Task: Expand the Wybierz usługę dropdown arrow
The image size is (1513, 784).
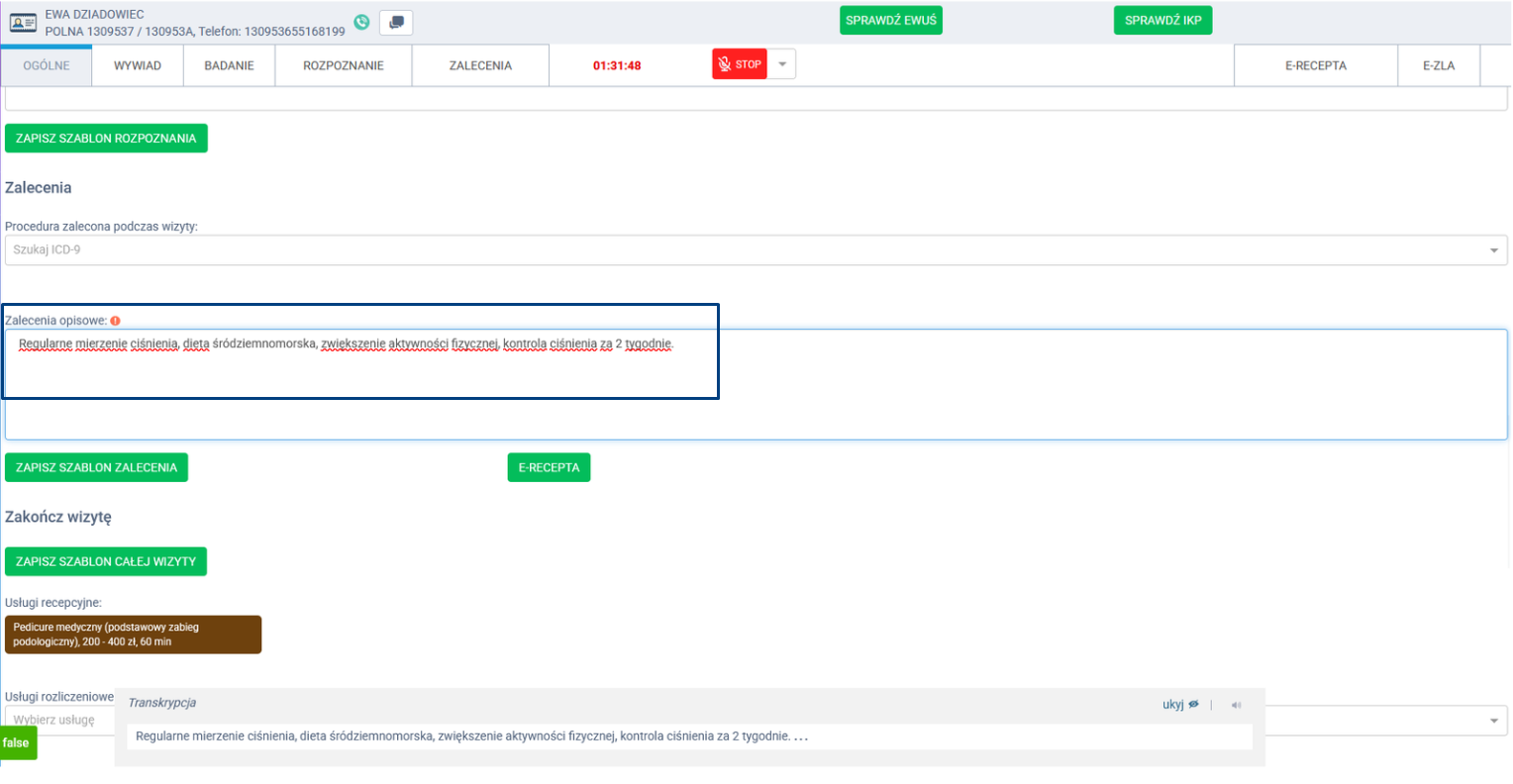Action: 1493,721
